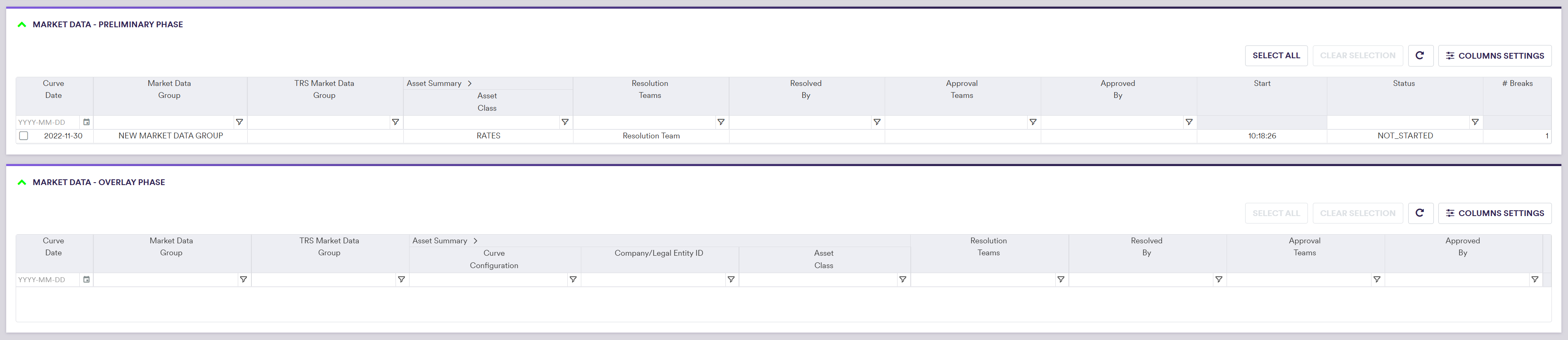
Task: Open Approved By filter in Overlay table
Action: click(1535, 280)
